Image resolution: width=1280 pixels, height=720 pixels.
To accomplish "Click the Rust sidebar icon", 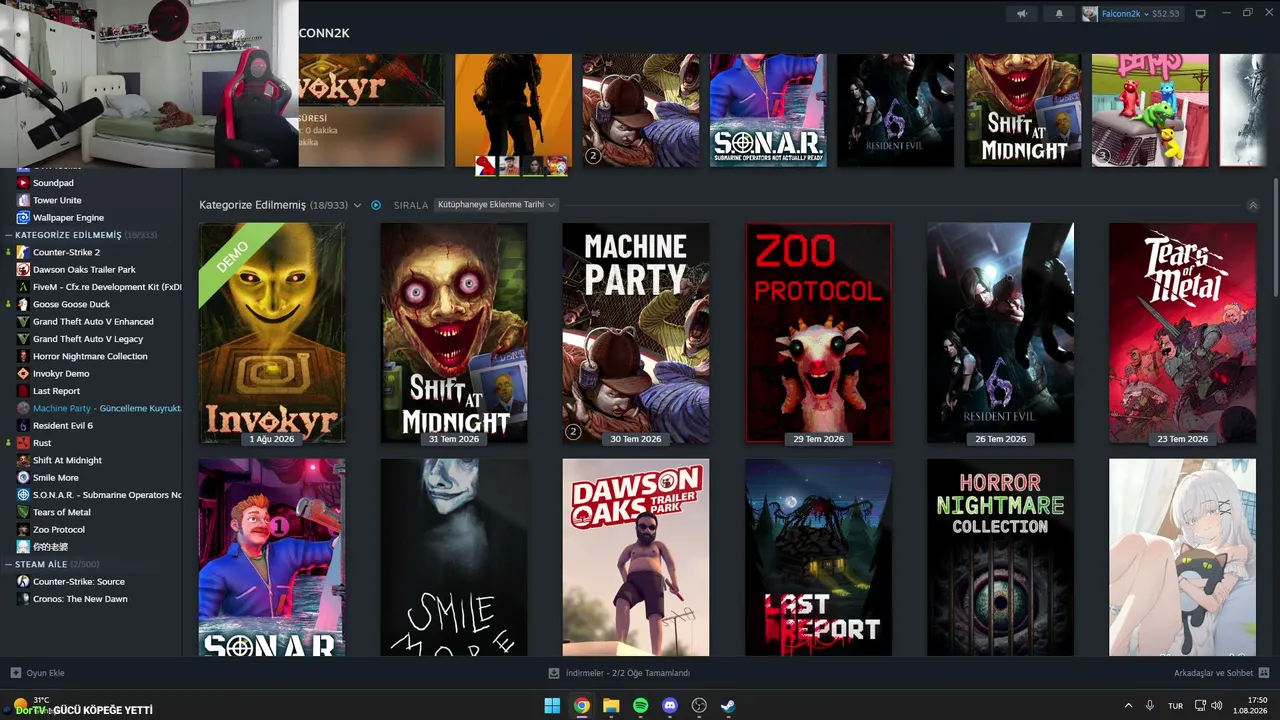I will (23, 443).
